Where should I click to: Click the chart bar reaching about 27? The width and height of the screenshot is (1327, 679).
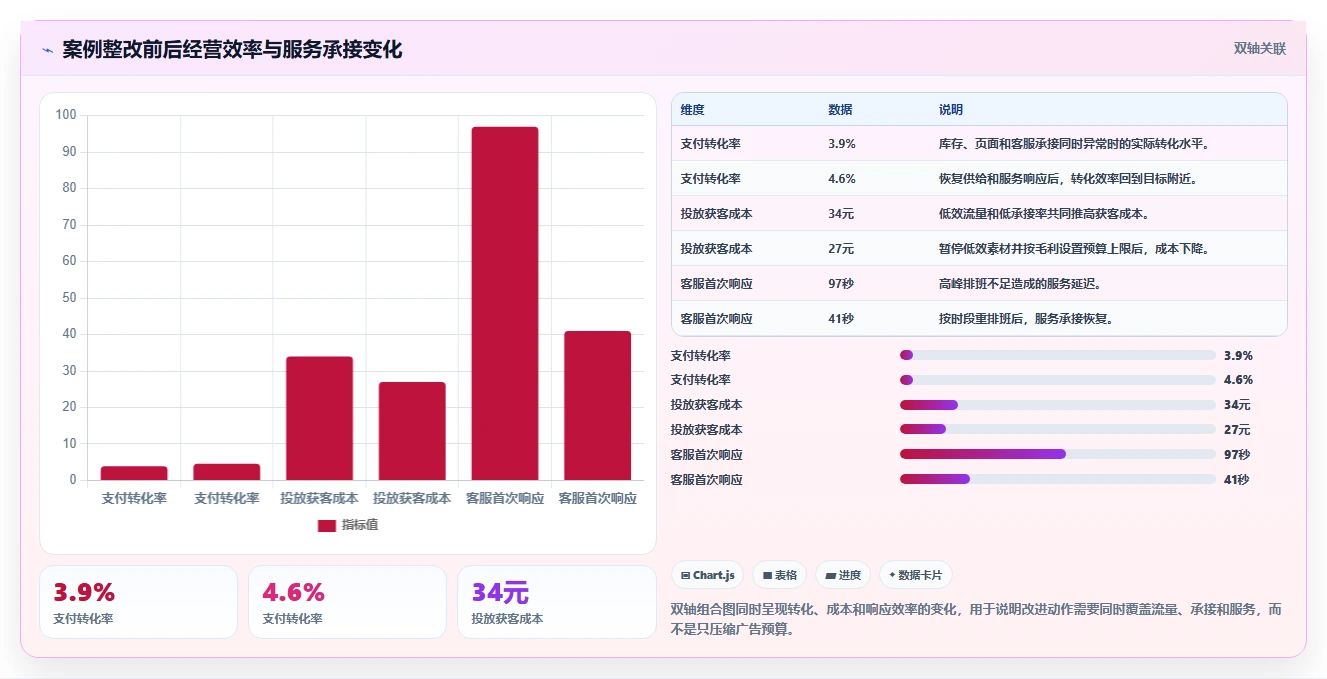click(x=412, y=431)
